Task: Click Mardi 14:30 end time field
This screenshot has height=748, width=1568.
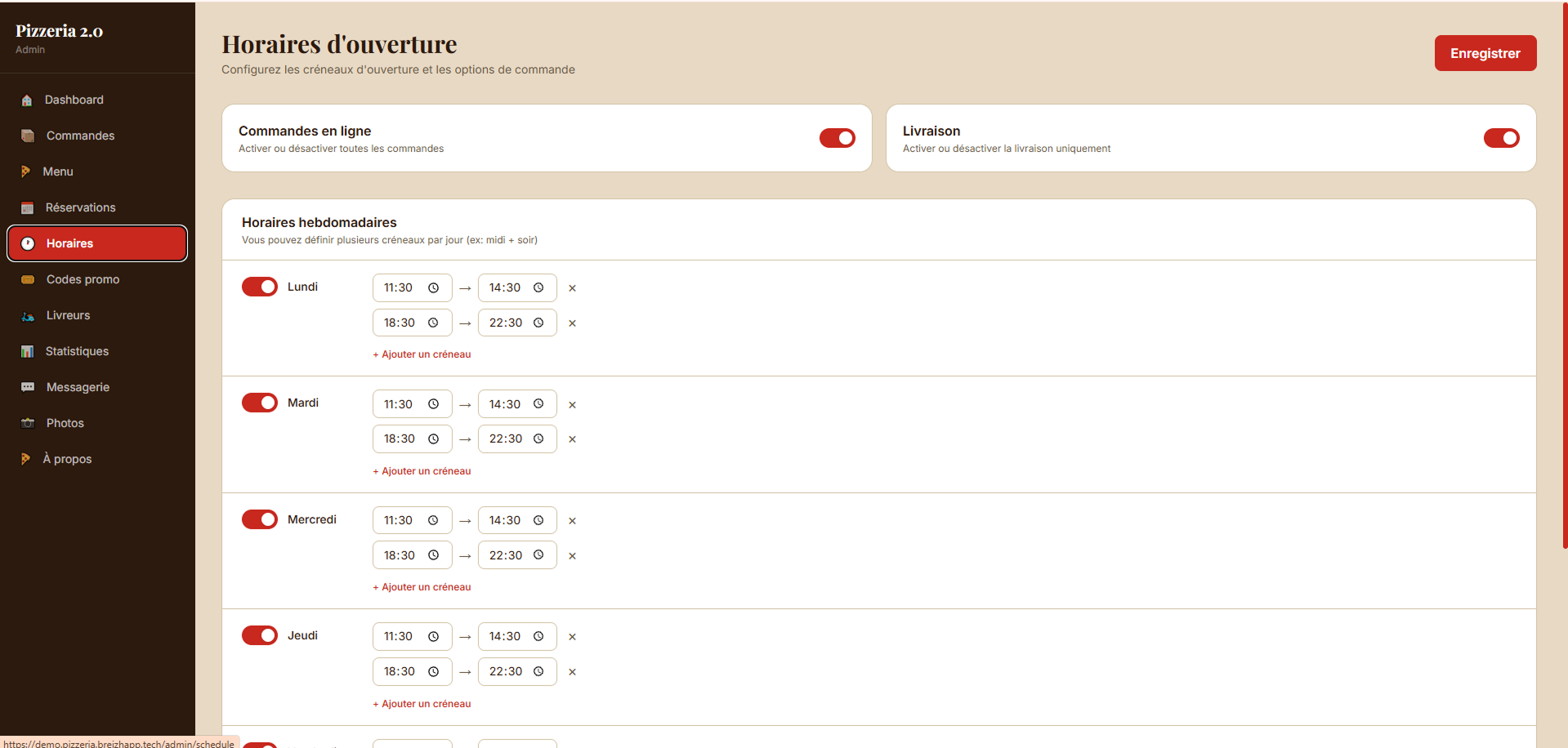Action: click(x=517, y=404)
